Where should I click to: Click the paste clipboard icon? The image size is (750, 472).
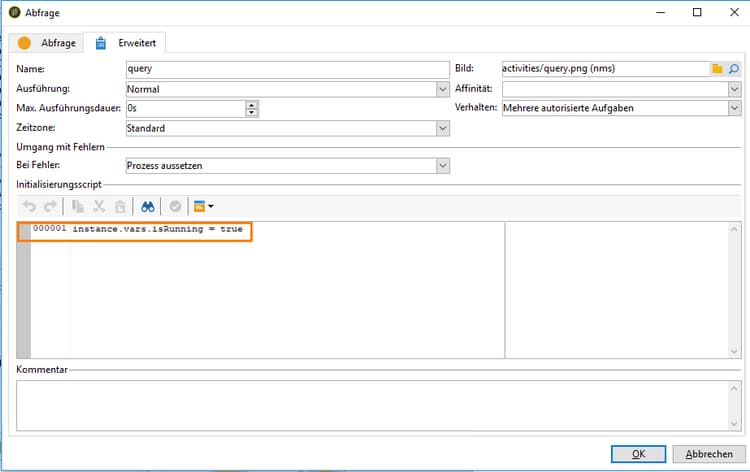pyautogui.click(x=120, y=207)
